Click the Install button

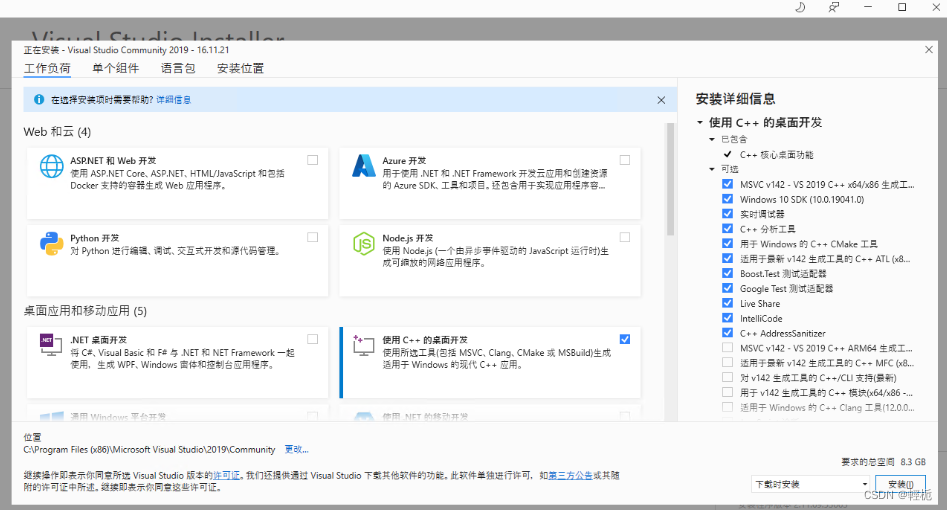[900, 484]
